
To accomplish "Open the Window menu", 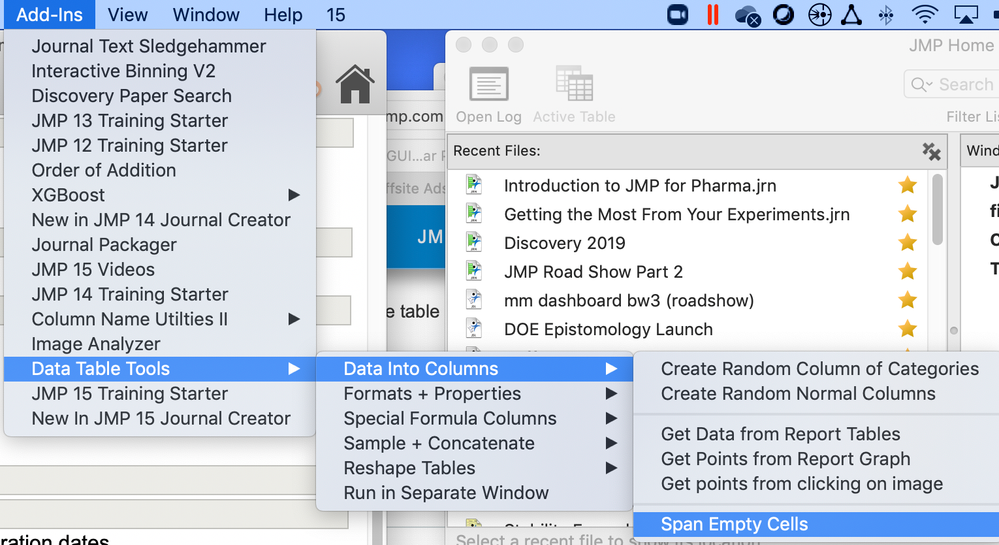I will pos(206,15).
